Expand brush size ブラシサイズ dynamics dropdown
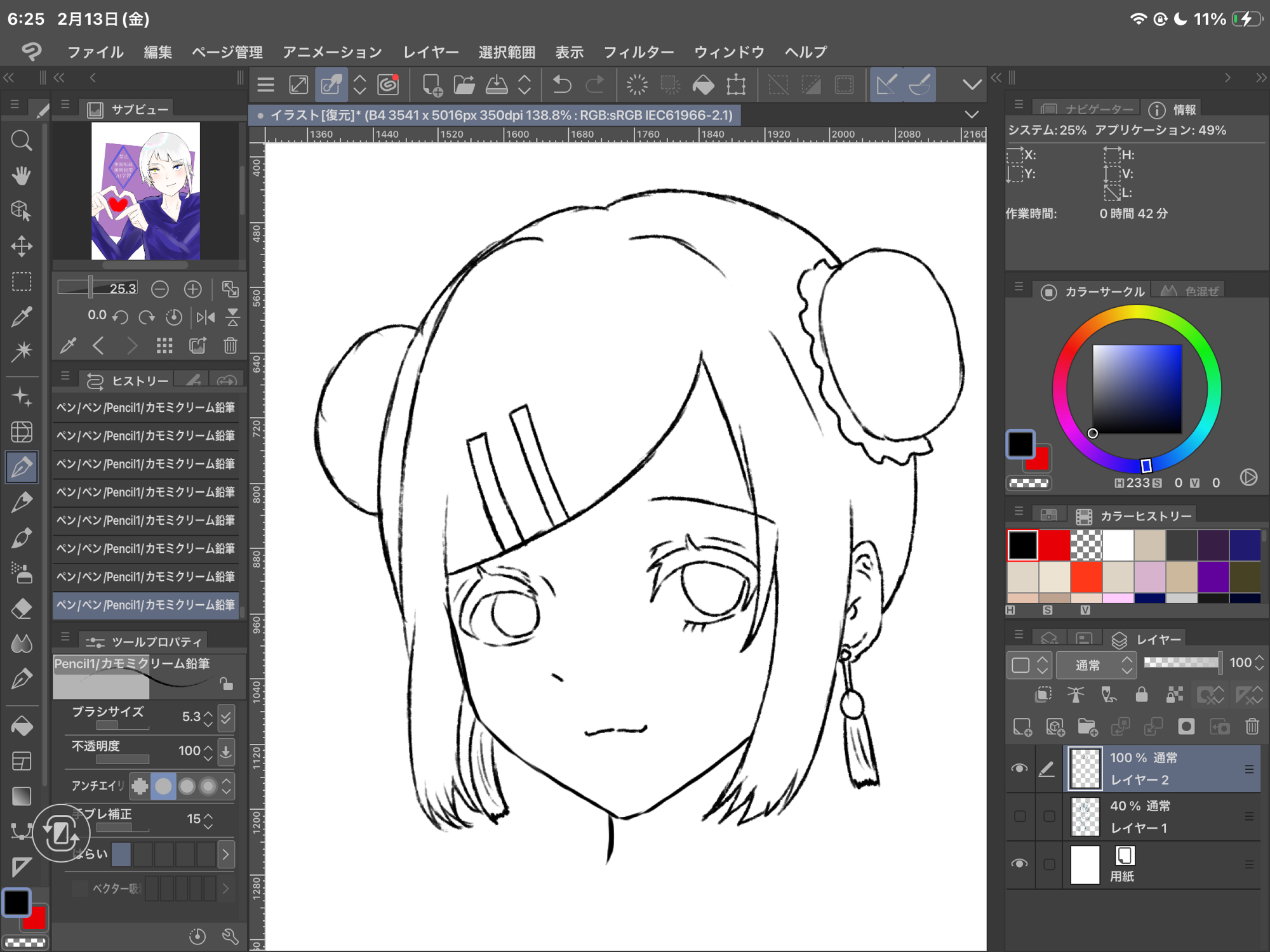Screen dimensions: 1270x952 pyautogui.click(x=226, y=718)
